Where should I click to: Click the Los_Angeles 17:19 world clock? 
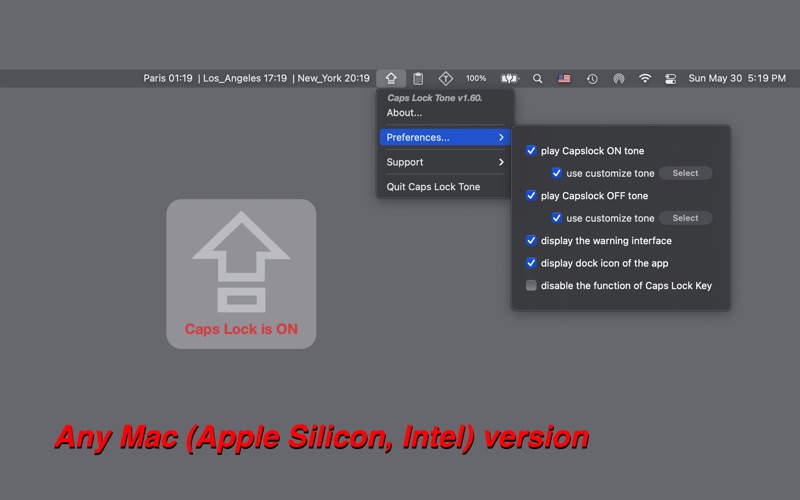[x=245, y=79]
